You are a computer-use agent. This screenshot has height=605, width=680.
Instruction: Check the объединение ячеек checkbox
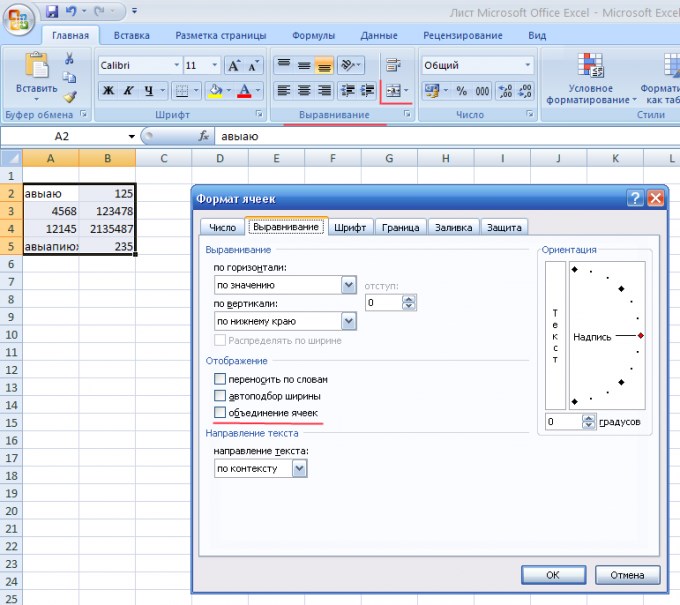(x=220, y=412)
